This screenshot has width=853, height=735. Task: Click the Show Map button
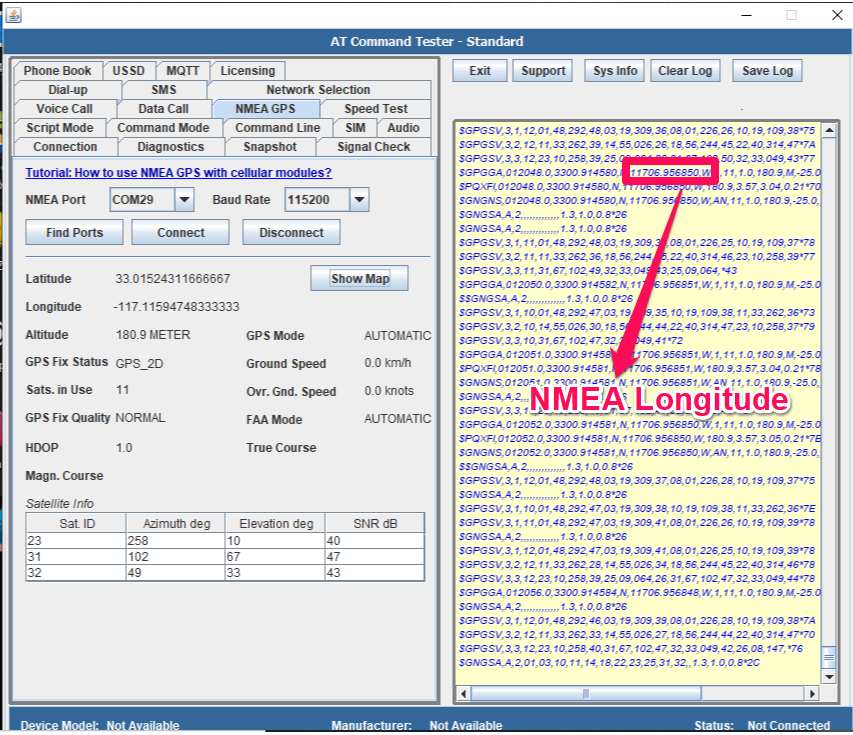pyautogui.click(x=360, y=279)
